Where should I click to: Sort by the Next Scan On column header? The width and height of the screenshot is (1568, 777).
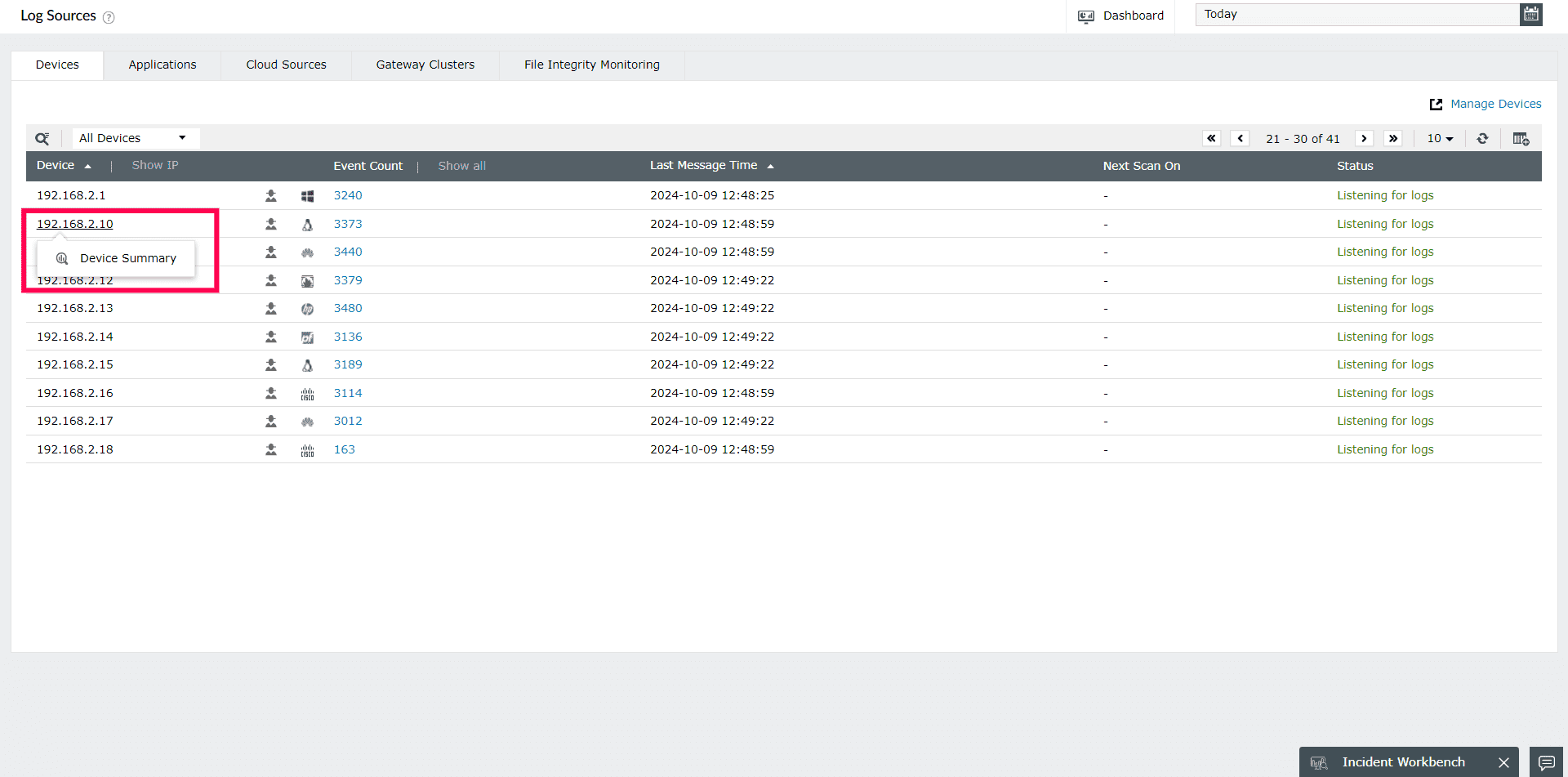click(1142, 166)
